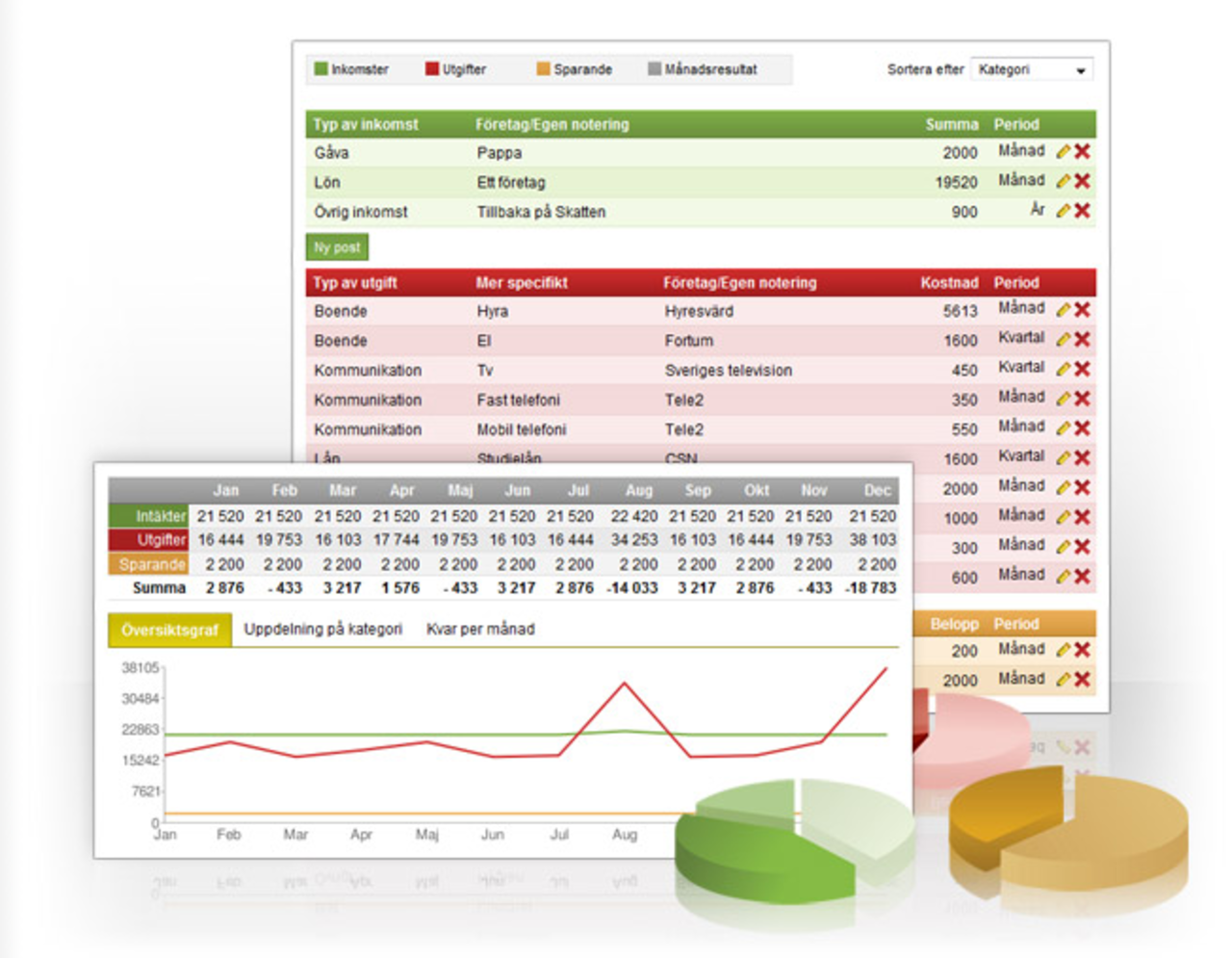
Task: Click the Kostnad column header to sort
Action: [948, 283]
